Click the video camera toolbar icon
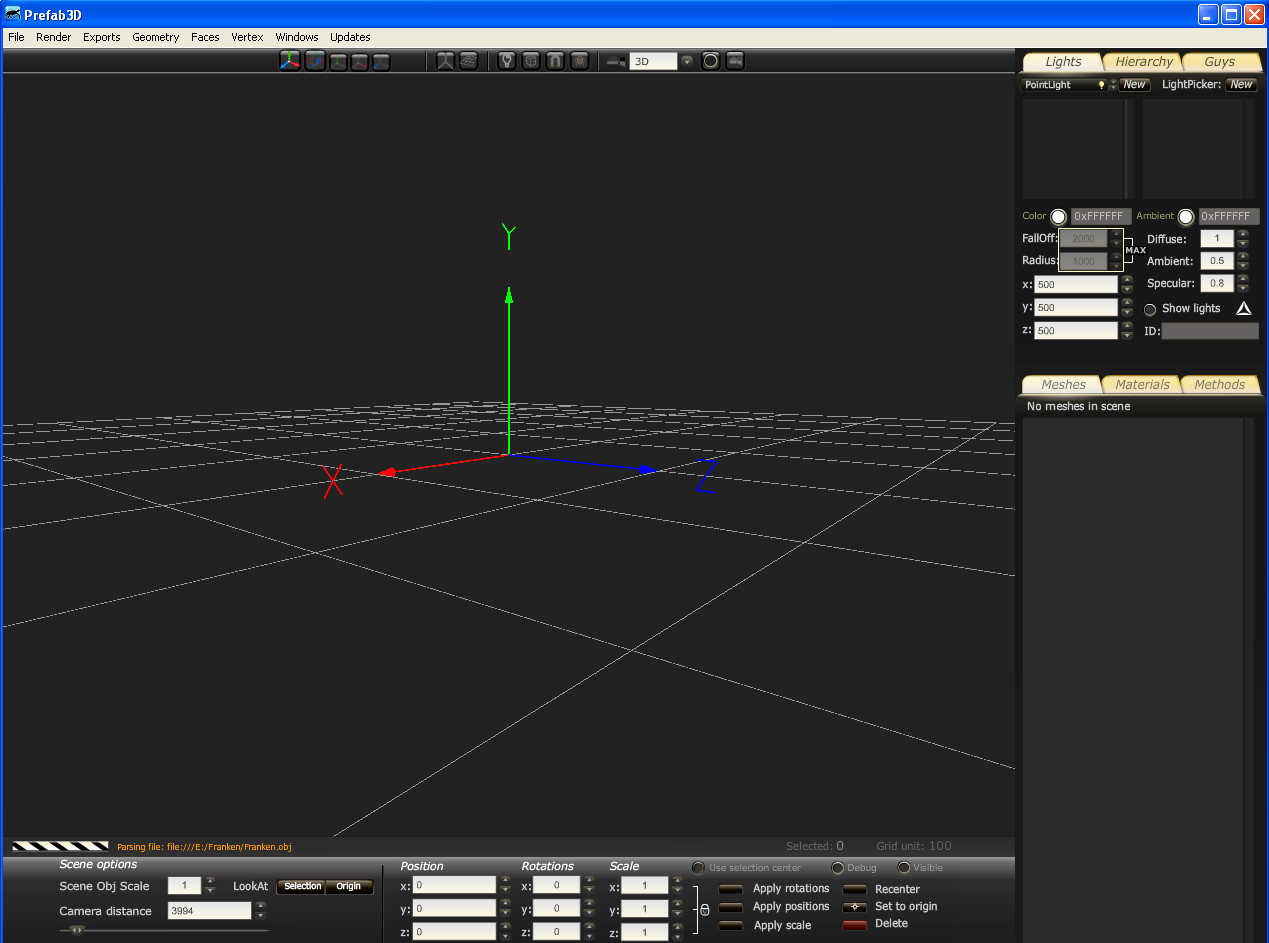Viewport: 1269px width, 943px height. pos(735,61)
